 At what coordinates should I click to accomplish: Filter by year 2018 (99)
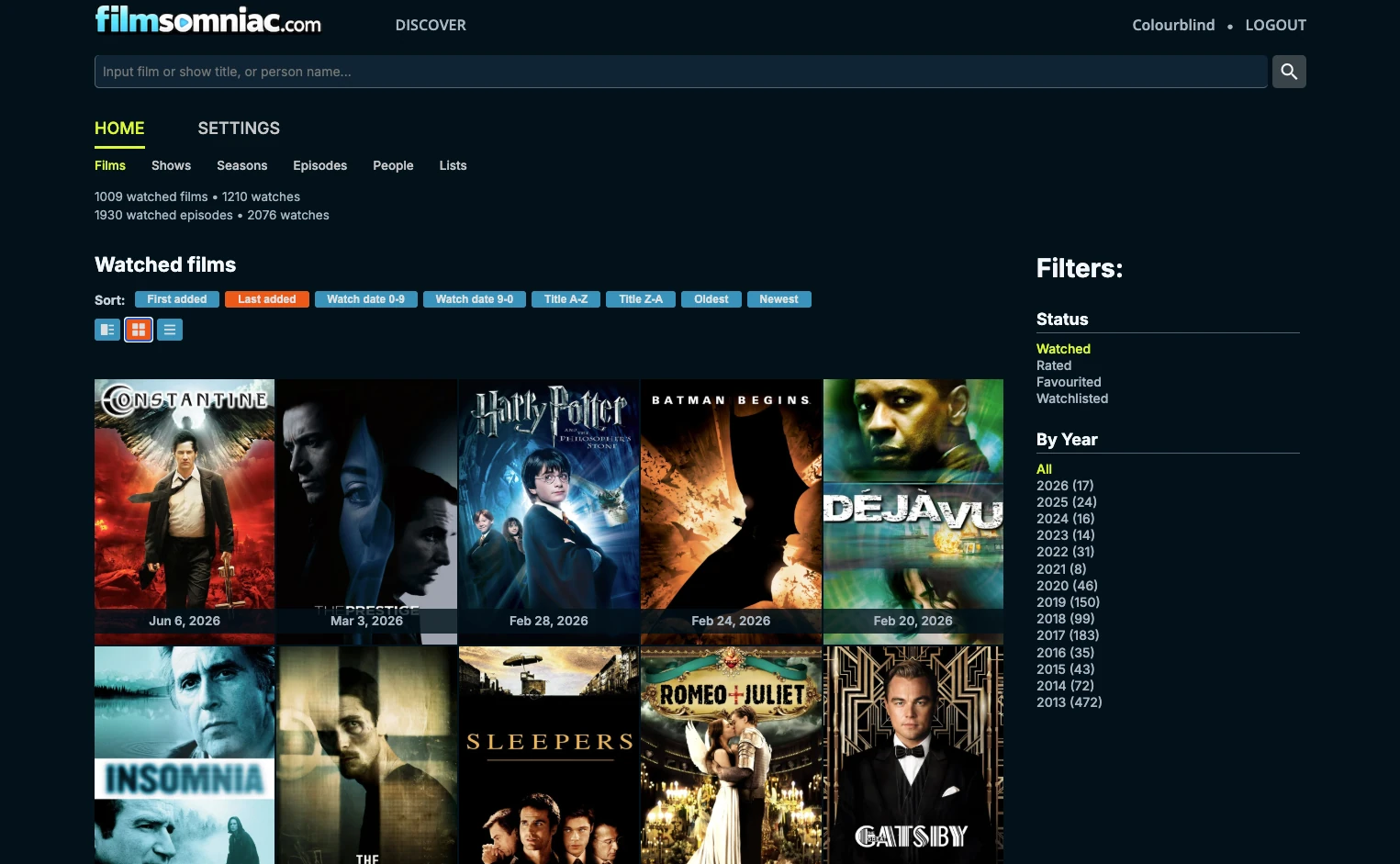(x=1066, y=619)
